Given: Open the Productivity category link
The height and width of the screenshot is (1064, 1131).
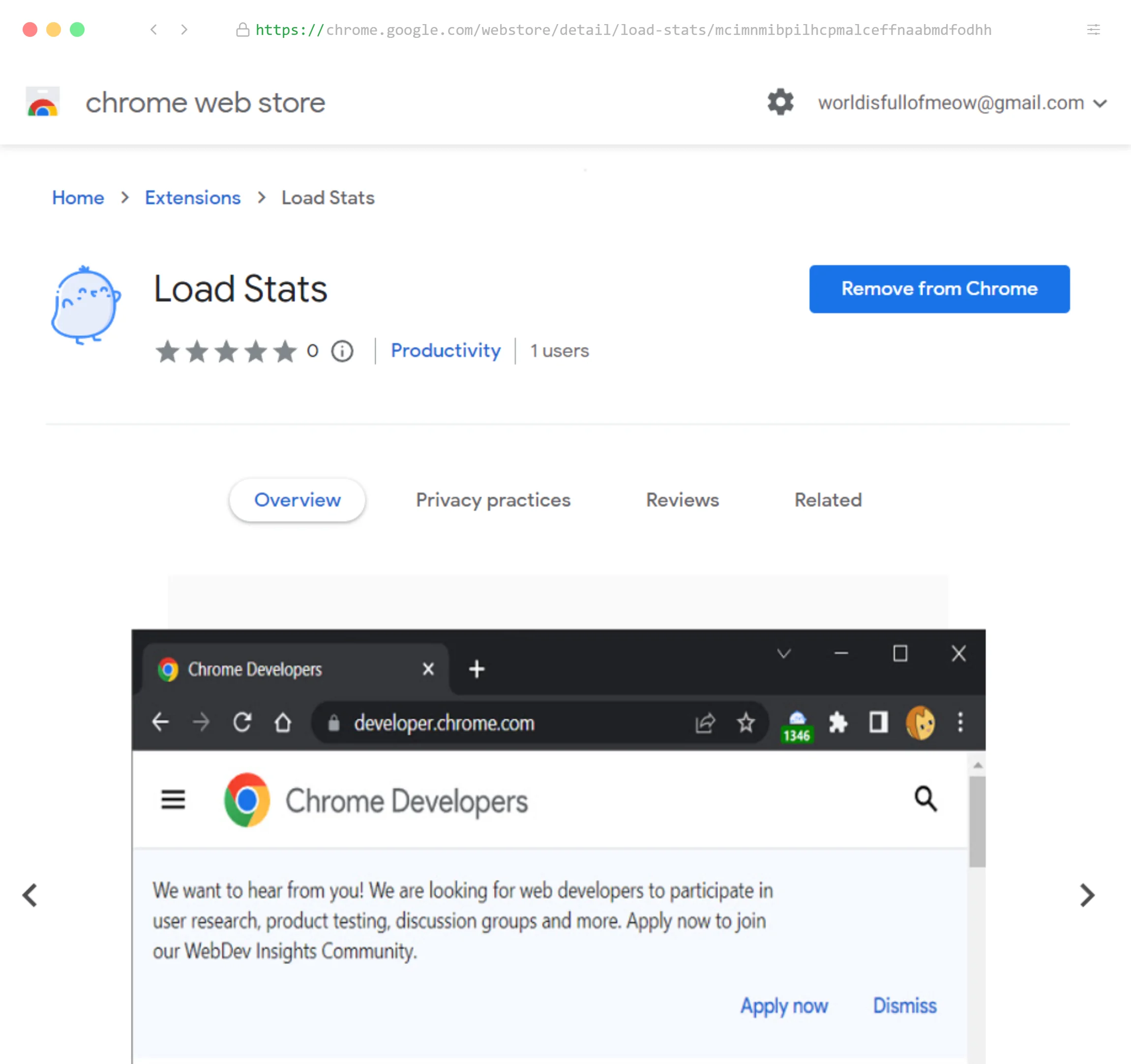Looking at the screenshot, I should [x=446, y=351].
